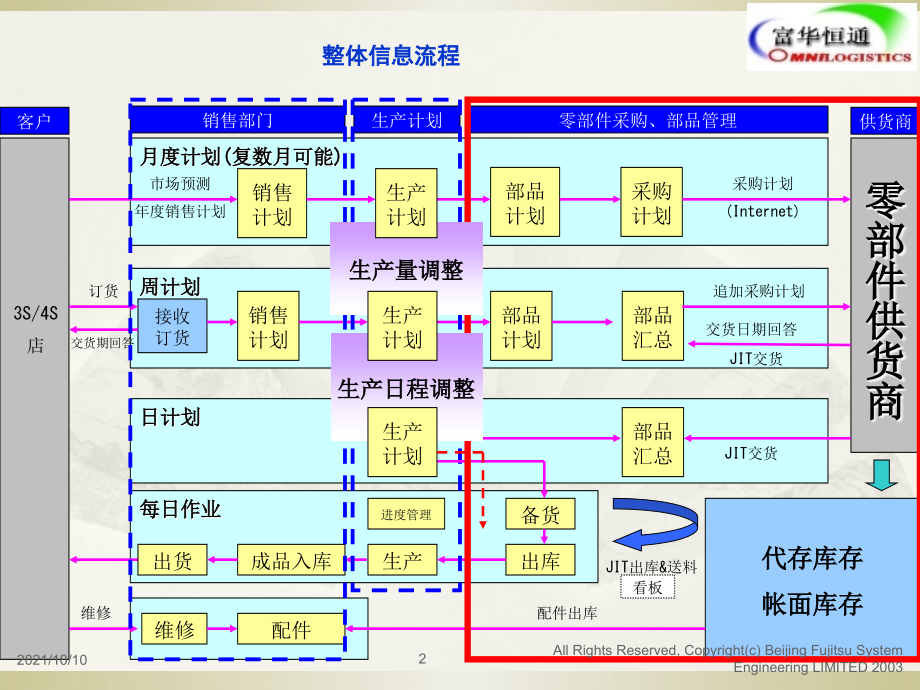
Task: Click the 生产计划 box in the weekly plan row
Action: [x=402, y=326]
